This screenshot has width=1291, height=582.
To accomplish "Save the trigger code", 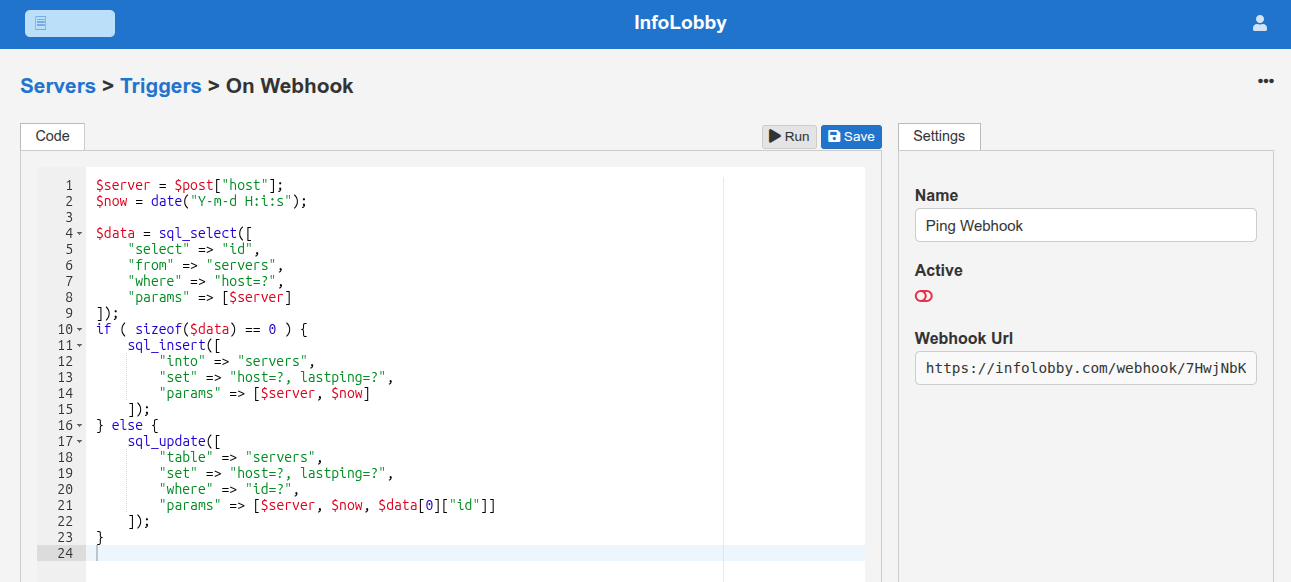I will [x=851, y=137].
